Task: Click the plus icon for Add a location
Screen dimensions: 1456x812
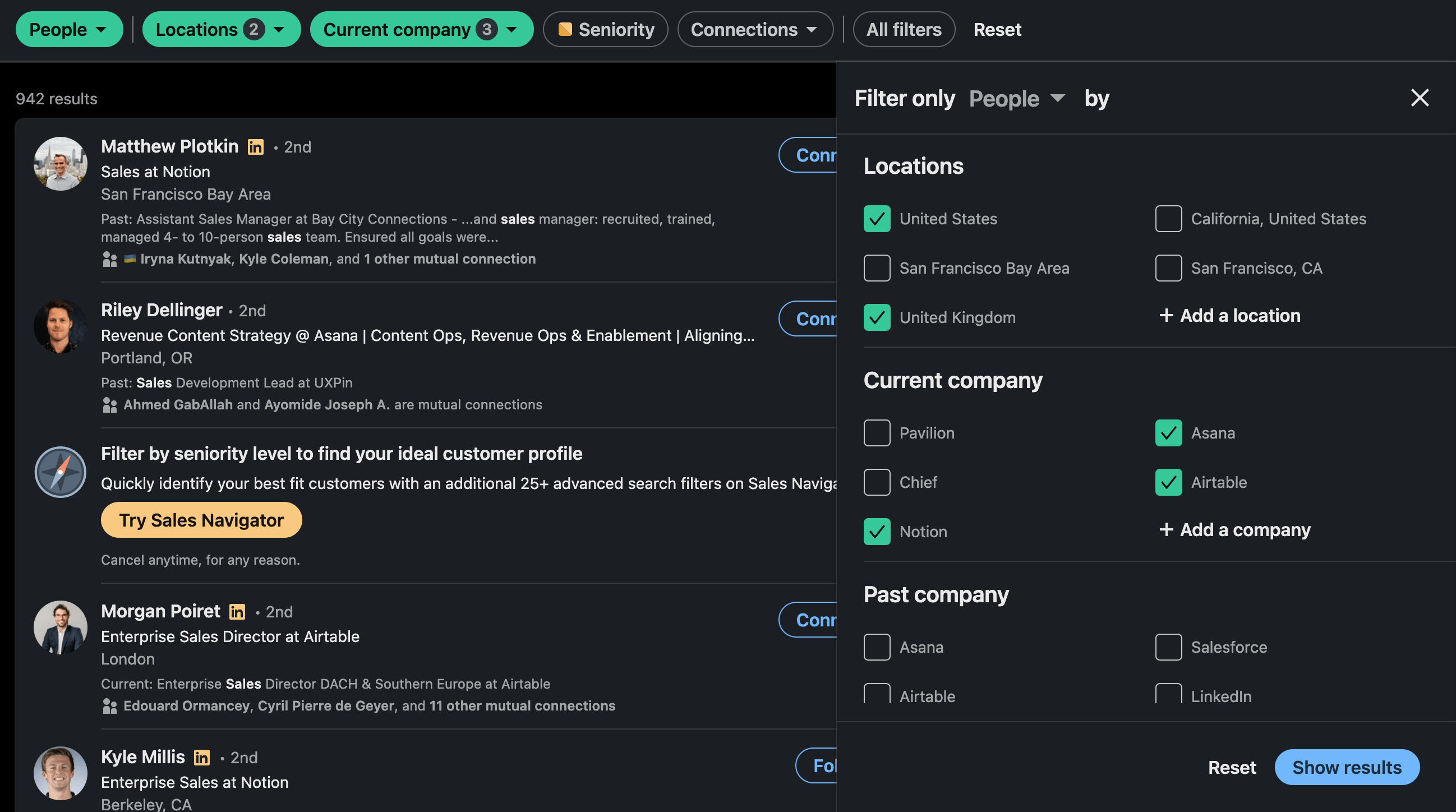Action: 1165,315
